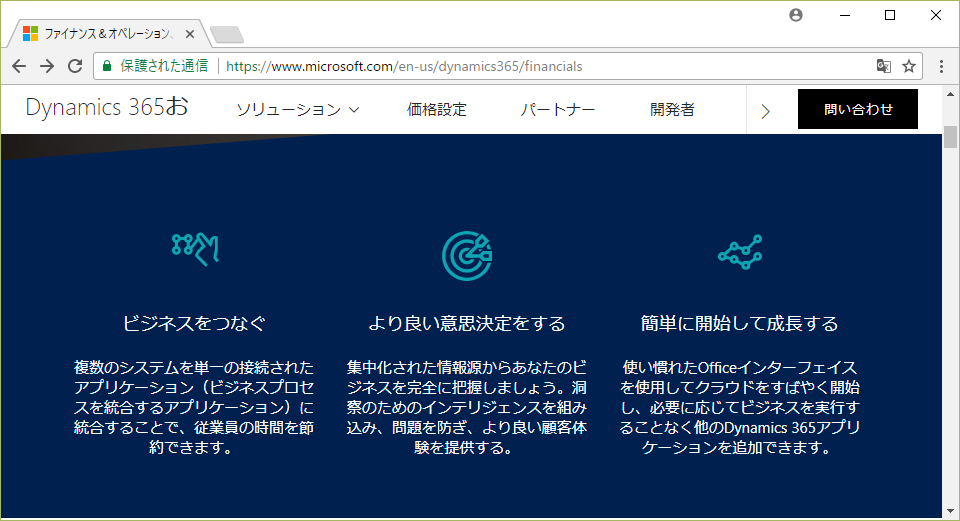Open the 価格設定 nav item
The width and height of the screenshot is (960, 521).
click(437, 110)
